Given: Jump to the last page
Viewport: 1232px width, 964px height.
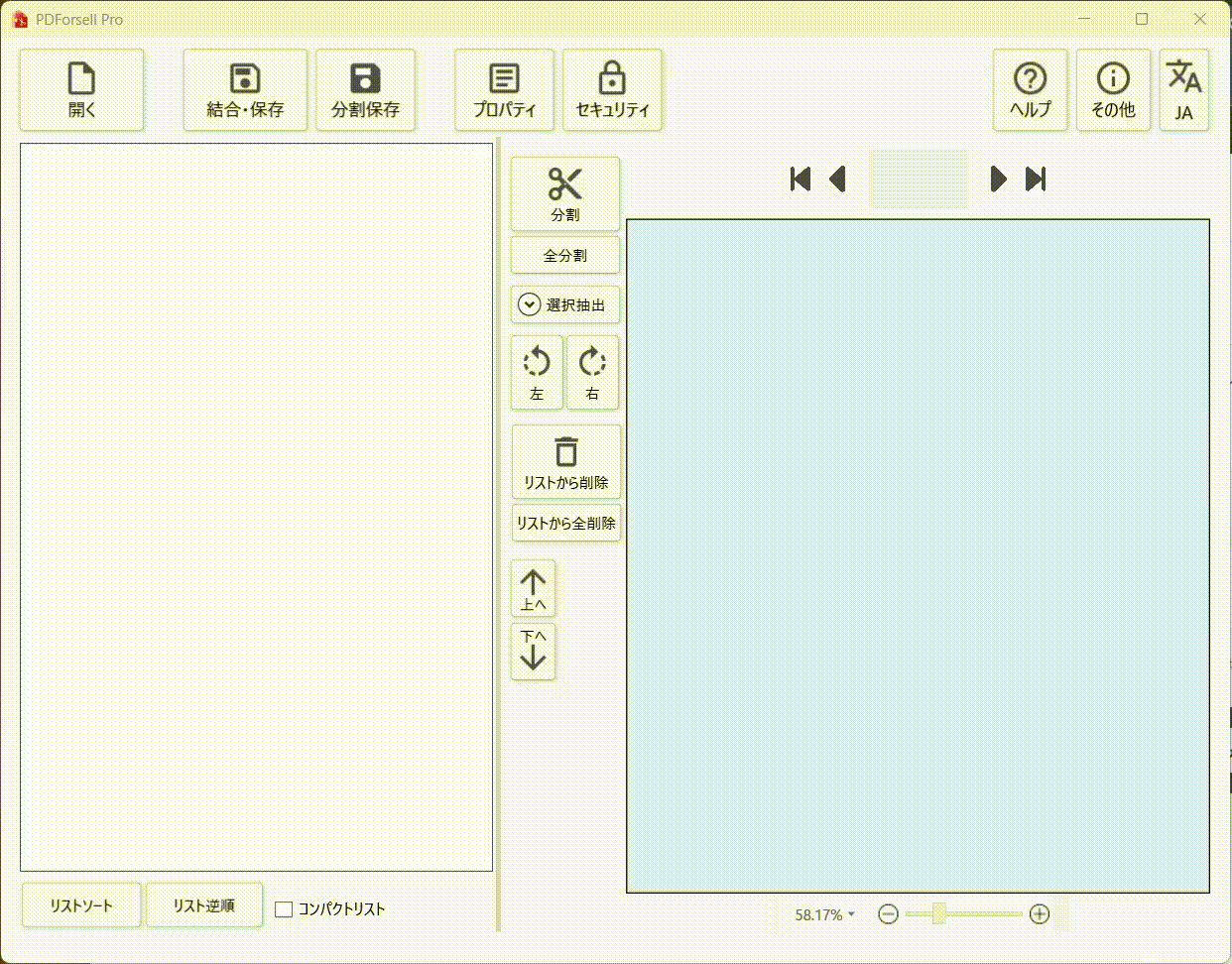Looking at the screenshot, I should [1036, 179].
